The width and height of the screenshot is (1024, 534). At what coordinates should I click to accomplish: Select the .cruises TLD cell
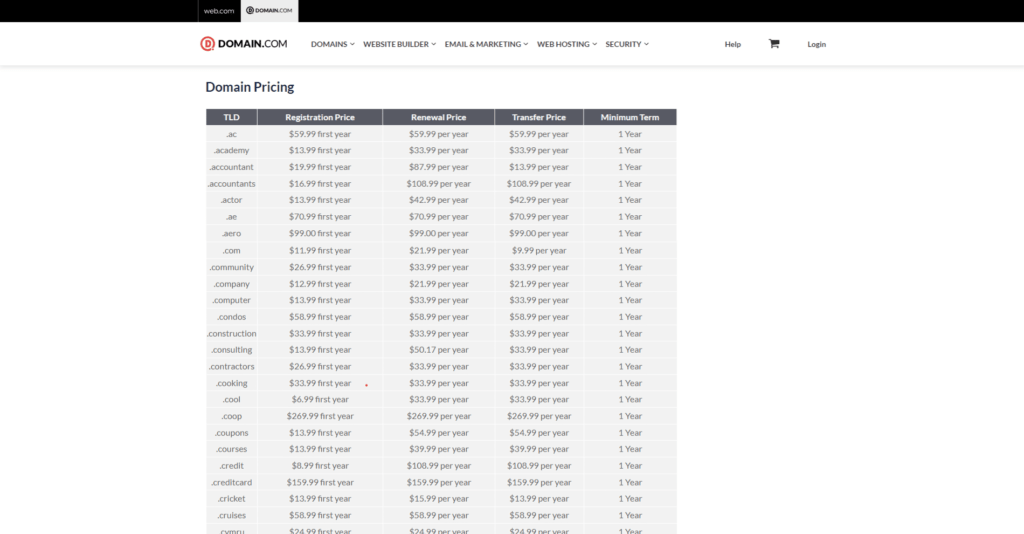(232, 515)
